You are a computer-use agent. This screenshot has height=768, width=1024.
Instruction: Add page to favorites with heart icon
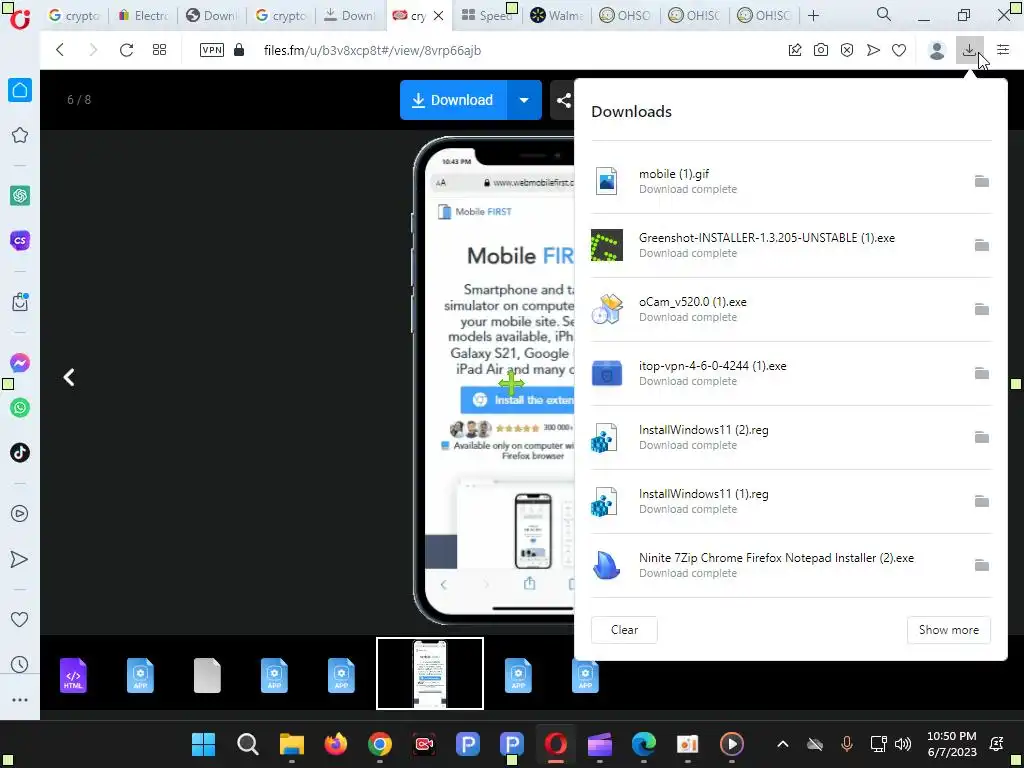pos(899,50)
